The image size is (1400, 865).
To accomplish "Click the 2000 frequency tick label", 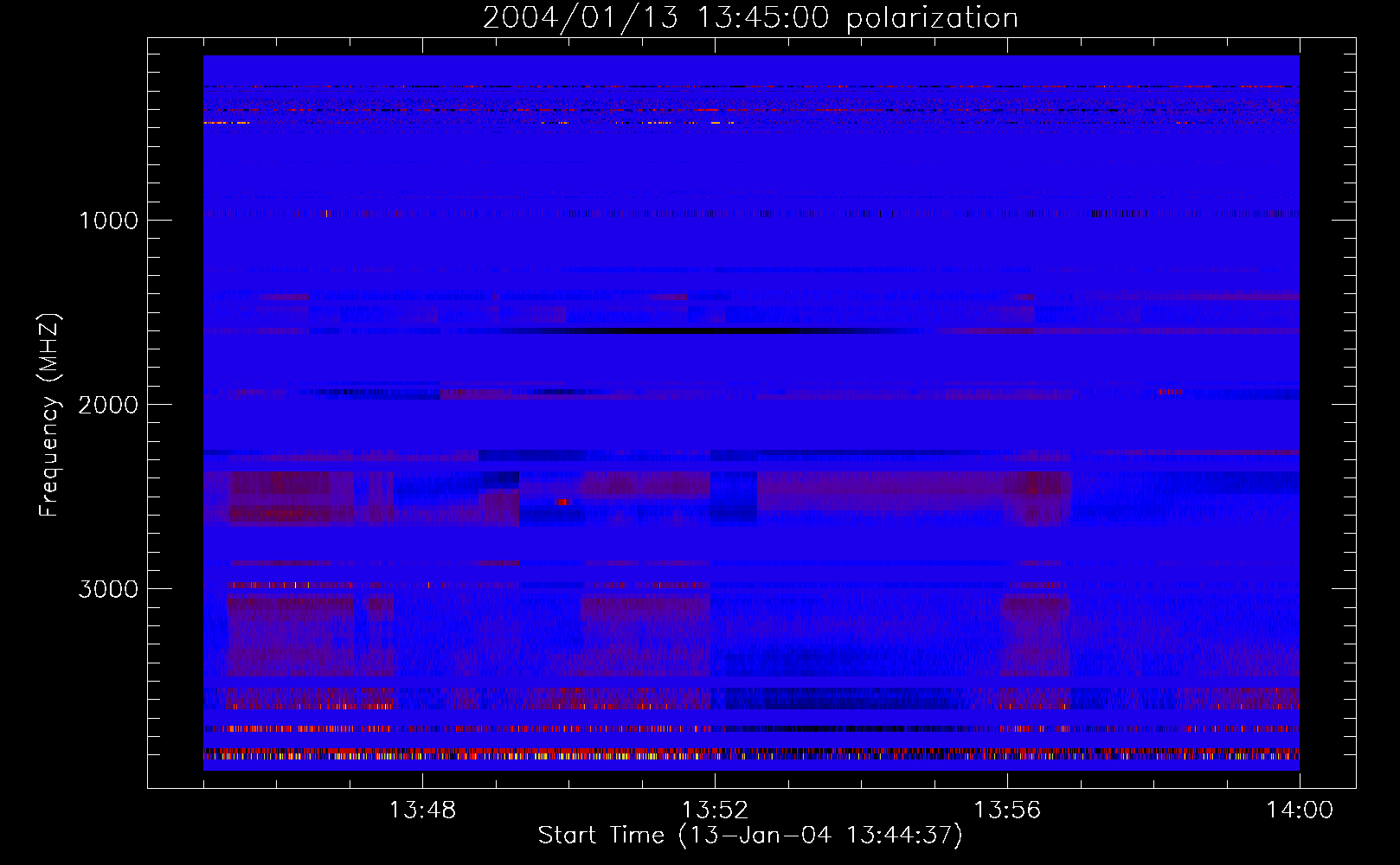I will [x=109, y=405].
